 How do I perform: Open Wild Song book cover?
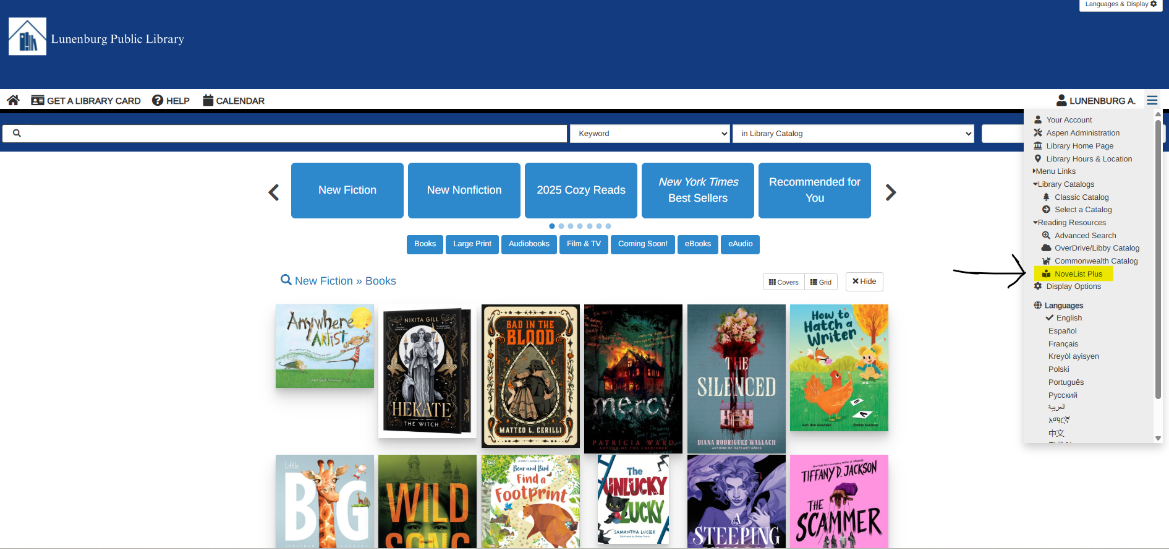[x=427, y=501]
